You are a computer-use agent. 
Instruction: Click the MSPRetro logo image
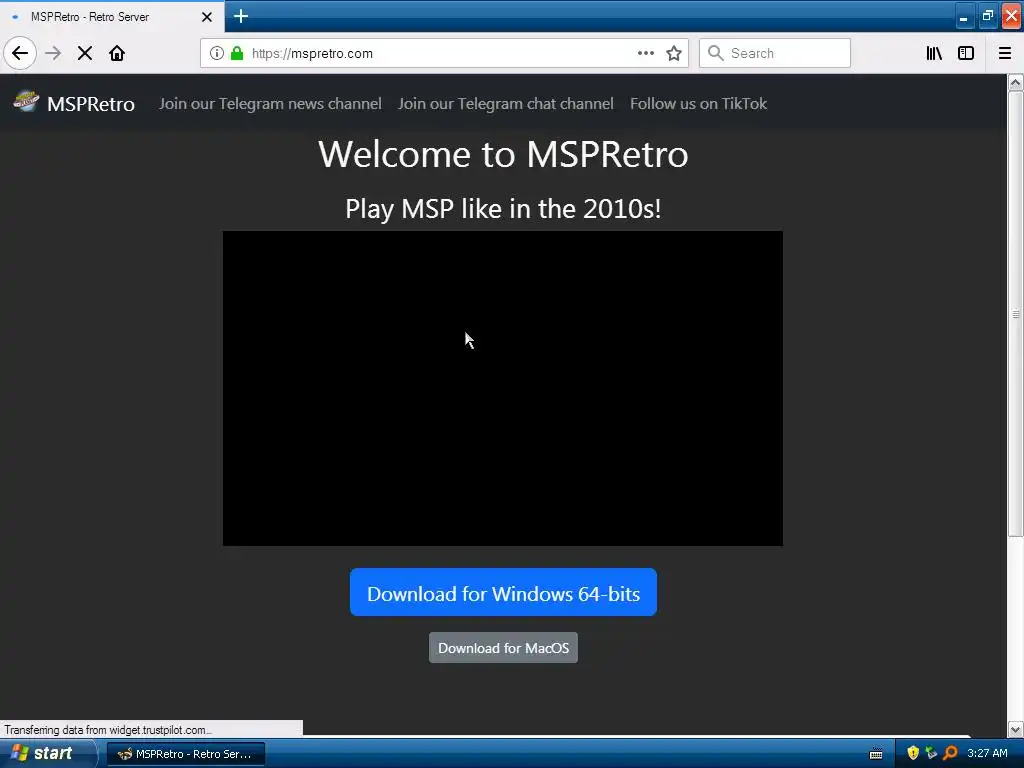point(26,102)
